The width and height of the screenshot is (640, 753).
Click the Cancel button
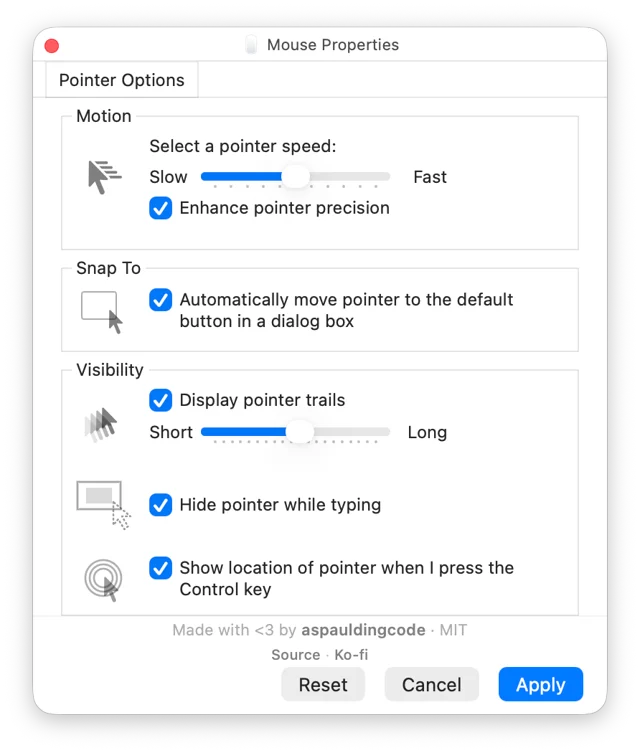[x=432, y=684]
